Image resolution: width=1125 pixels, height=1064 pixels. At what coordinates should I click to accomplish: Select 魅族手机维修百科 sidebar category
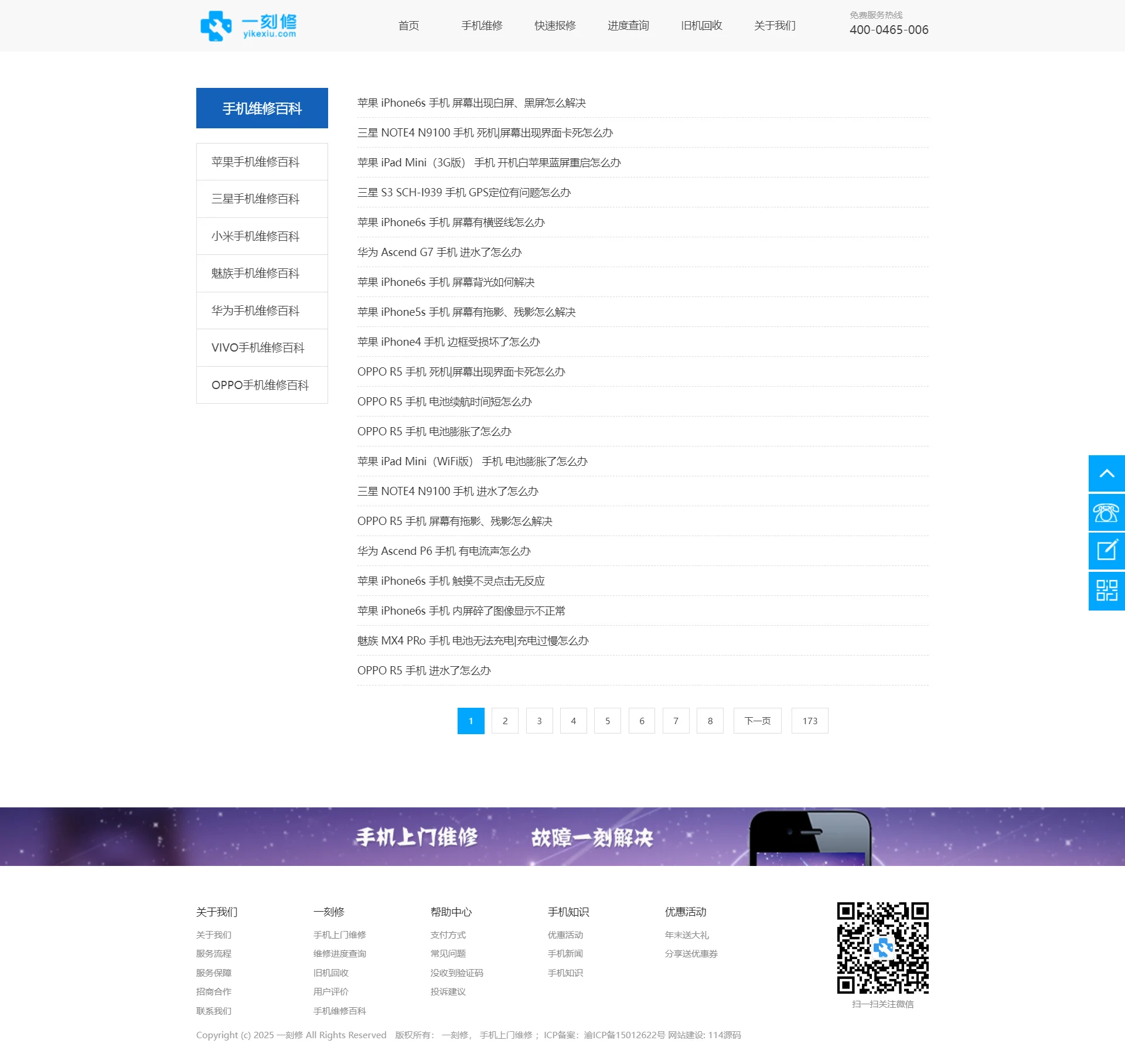[x=255, y=274]
